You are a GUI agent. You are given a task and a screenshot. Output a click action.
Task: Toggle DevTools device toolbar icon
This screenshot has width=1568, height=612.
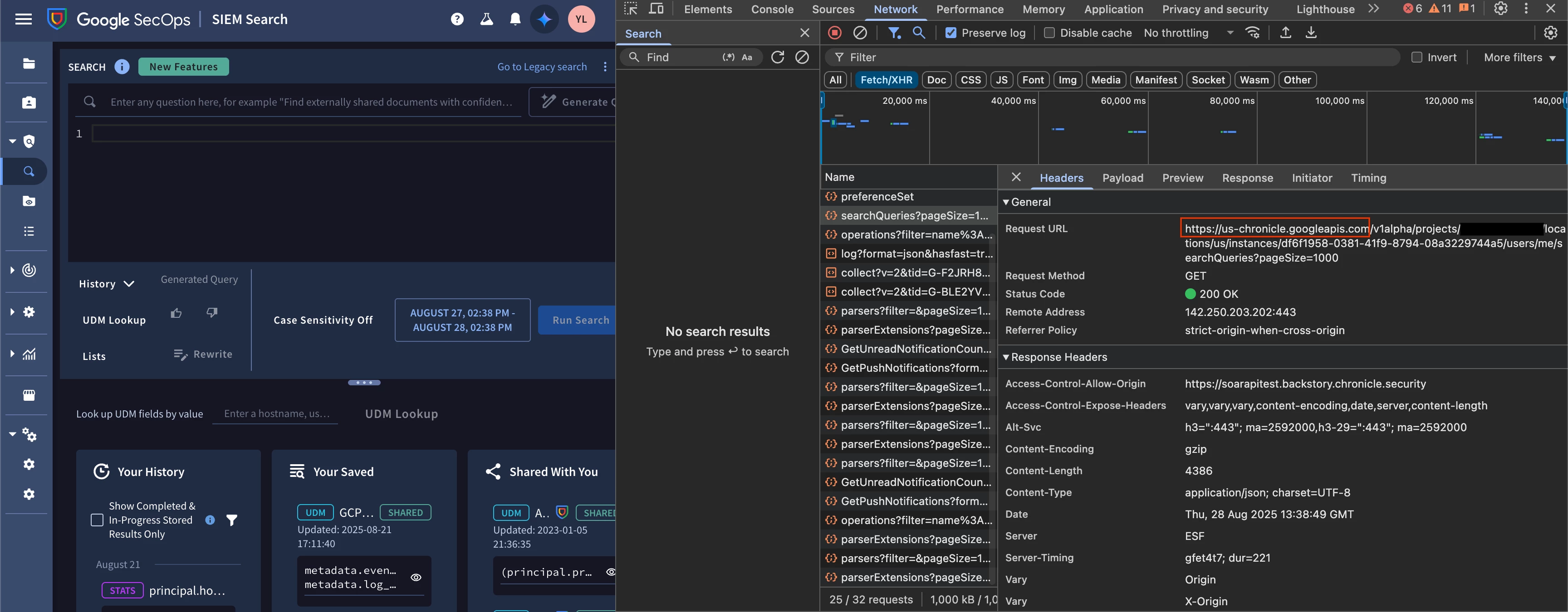(656, 9)
